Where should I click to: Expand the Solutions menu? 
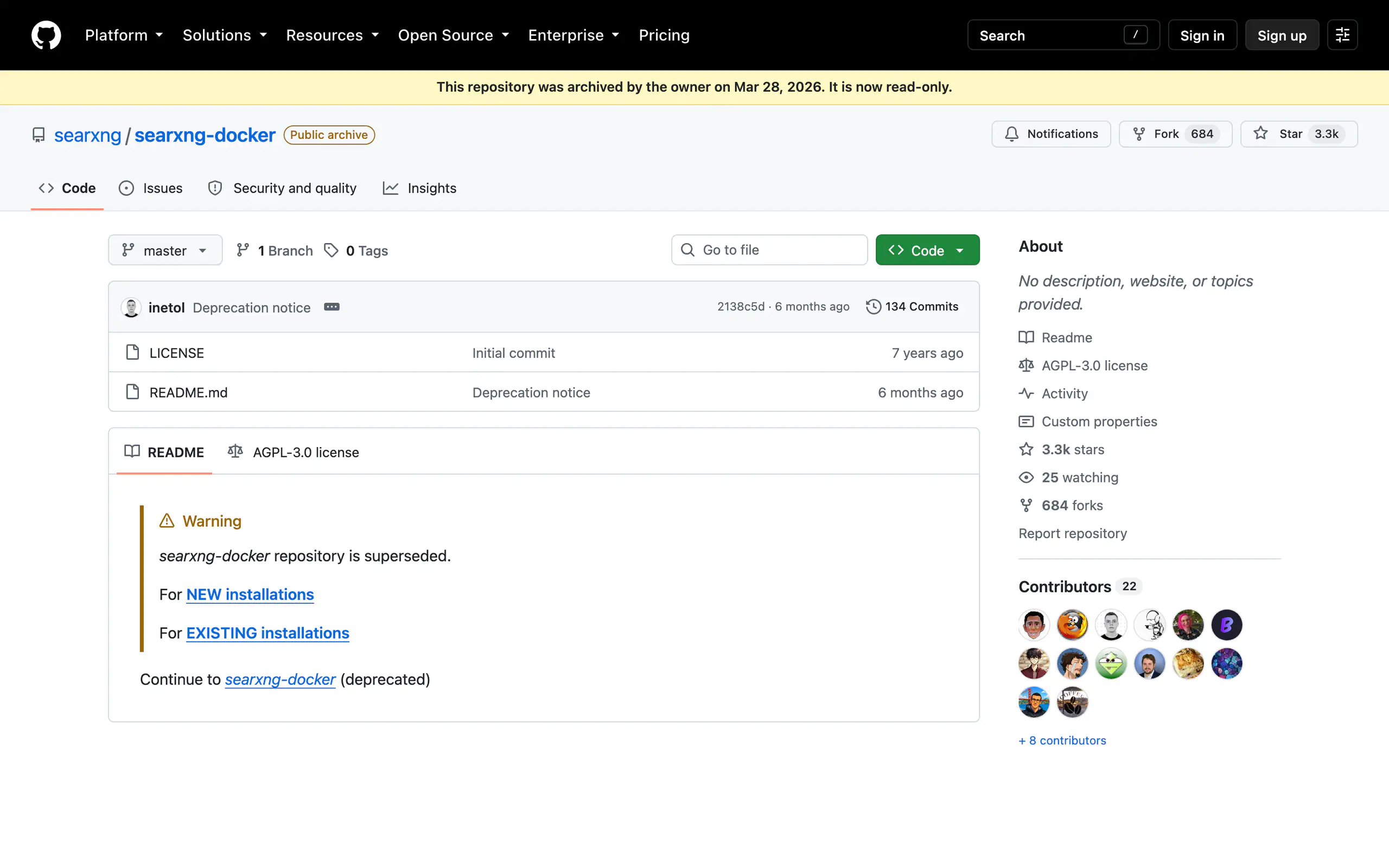click(225, 35)
